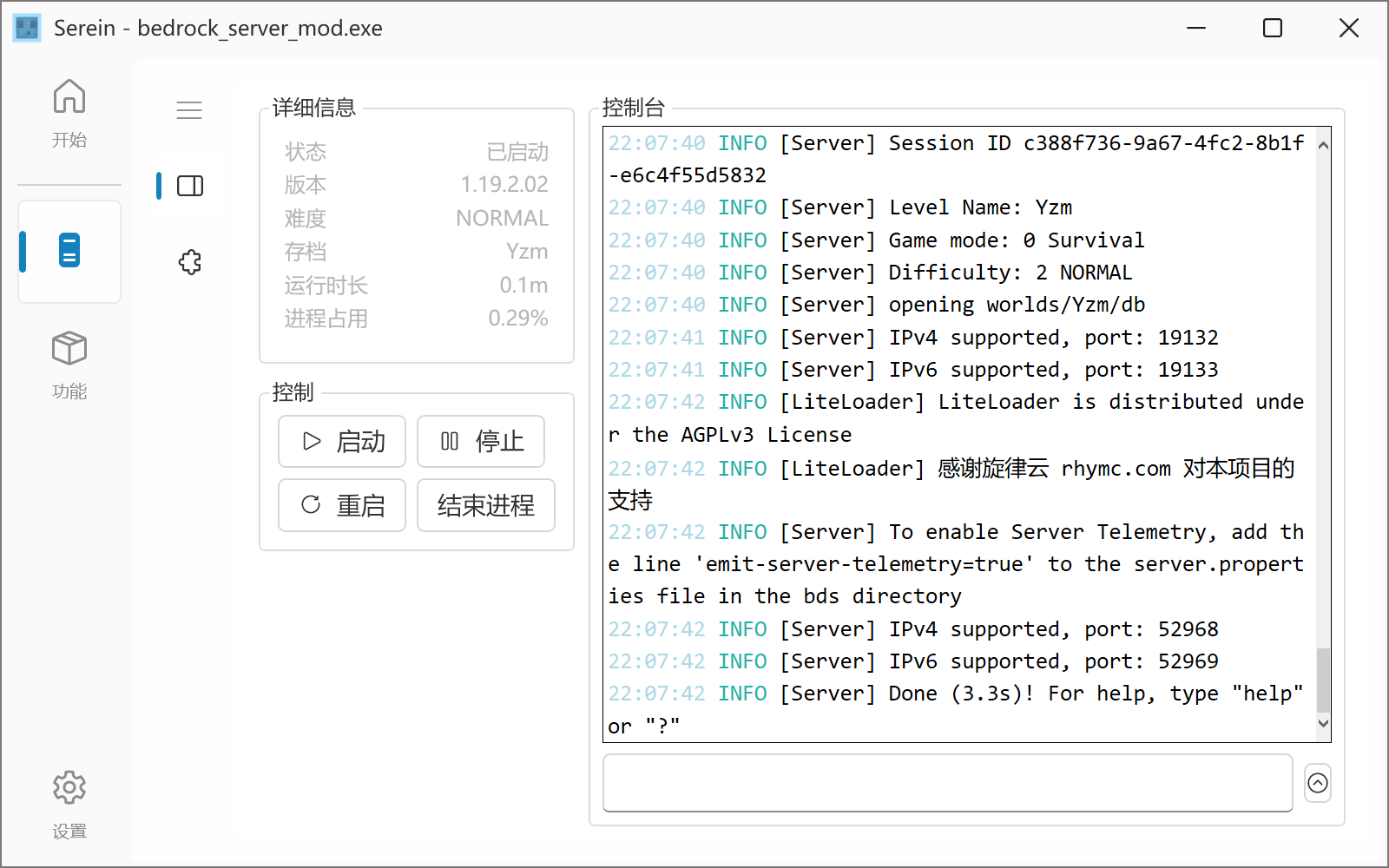1389x868 pixels.
Task: Click the log line with IPv4 port 52968
Action: [x=913, y=628]
